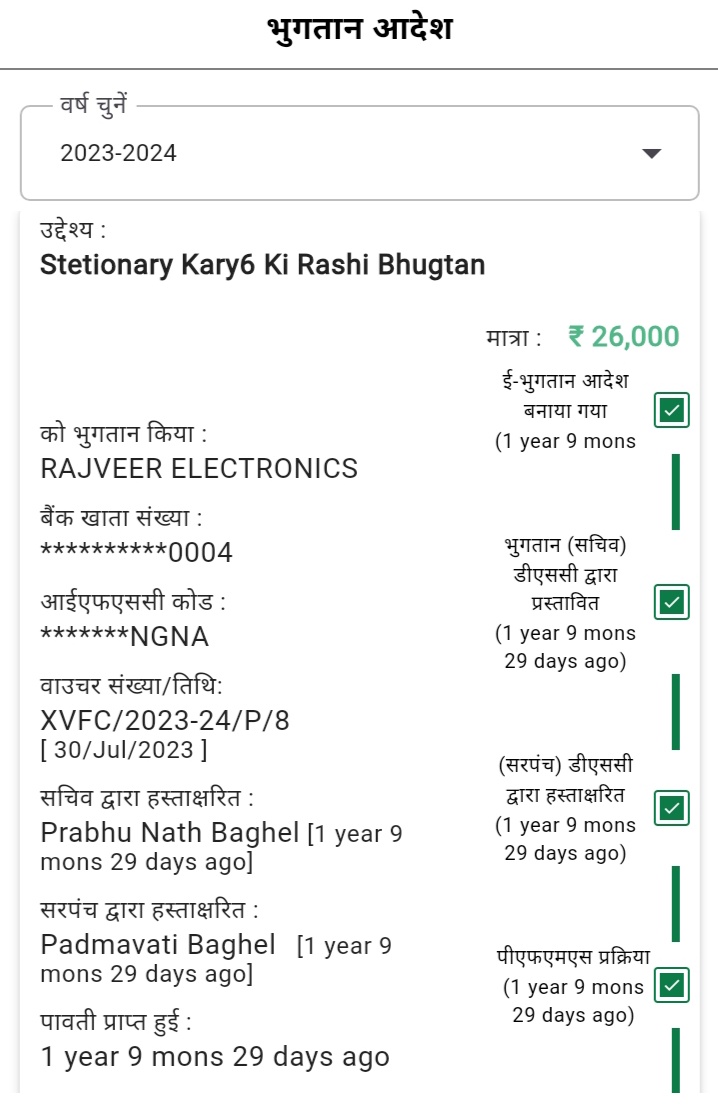Click sarpanch name Padmavati Baghel
The height and width of the screenshot is (1110, 718).
(158, 944)
